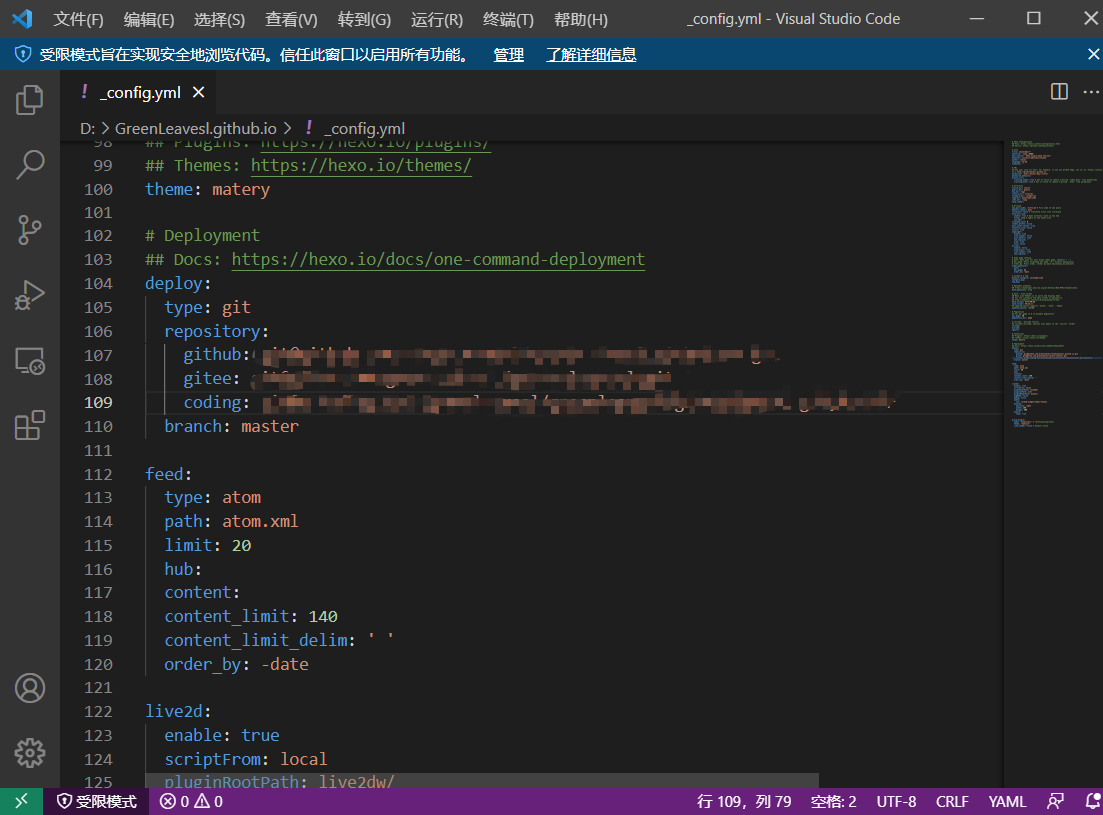
Task: Open the 编辑(E) menu
Action: (148, 20)
